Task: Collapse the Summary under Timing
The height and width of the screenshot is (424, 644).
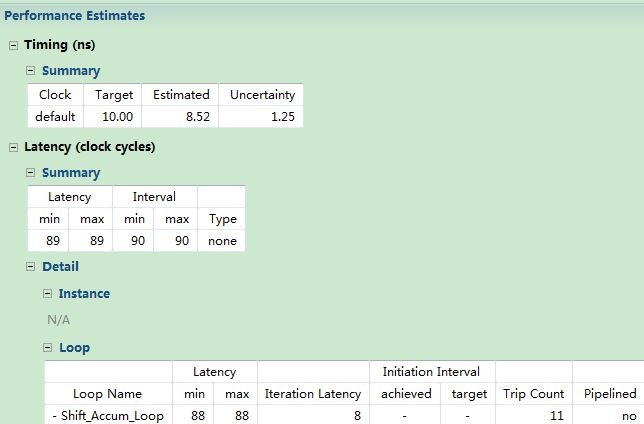Action: [31, 71]
